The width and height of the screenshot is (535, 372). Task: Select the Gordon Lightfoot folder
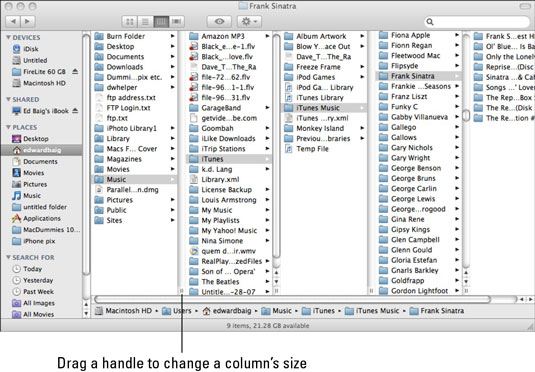(419, 291)
